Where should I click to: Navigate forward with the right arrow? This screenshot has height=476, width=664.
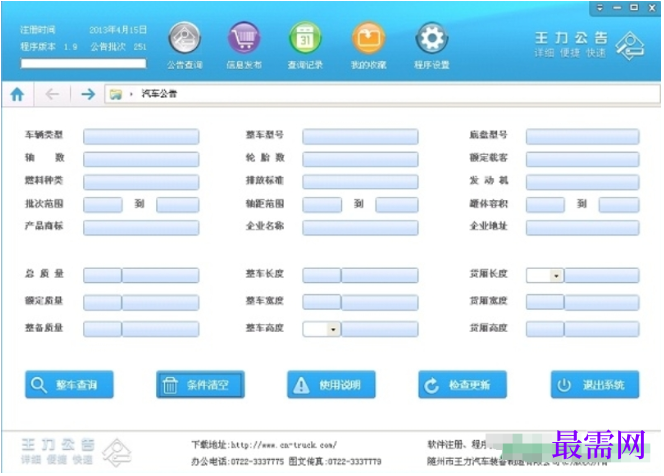tap(88, 94)
